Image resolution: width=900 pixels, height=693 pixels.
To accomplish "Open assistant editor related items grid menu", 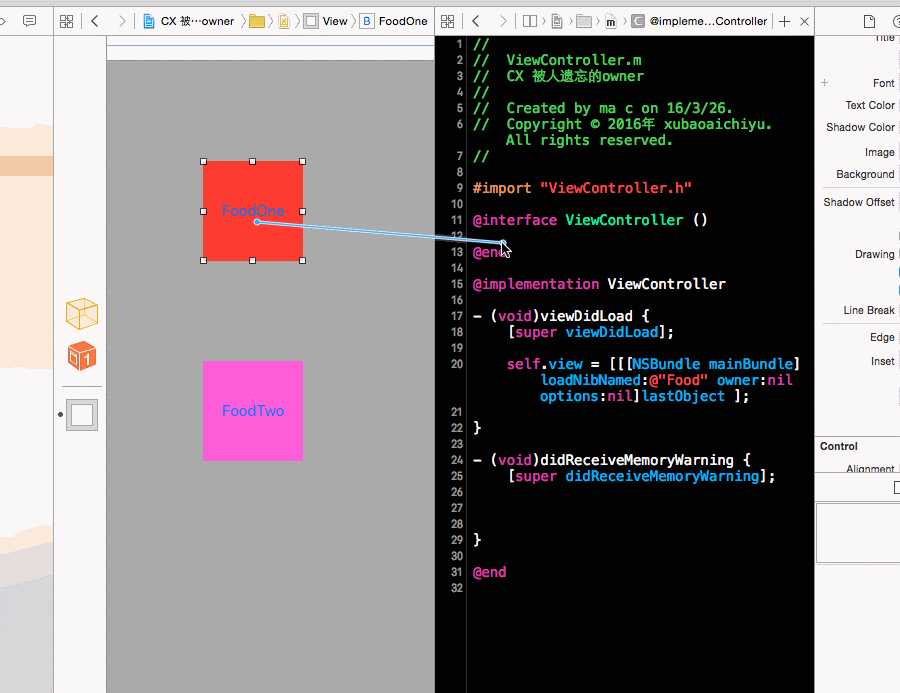I will 448,21.
